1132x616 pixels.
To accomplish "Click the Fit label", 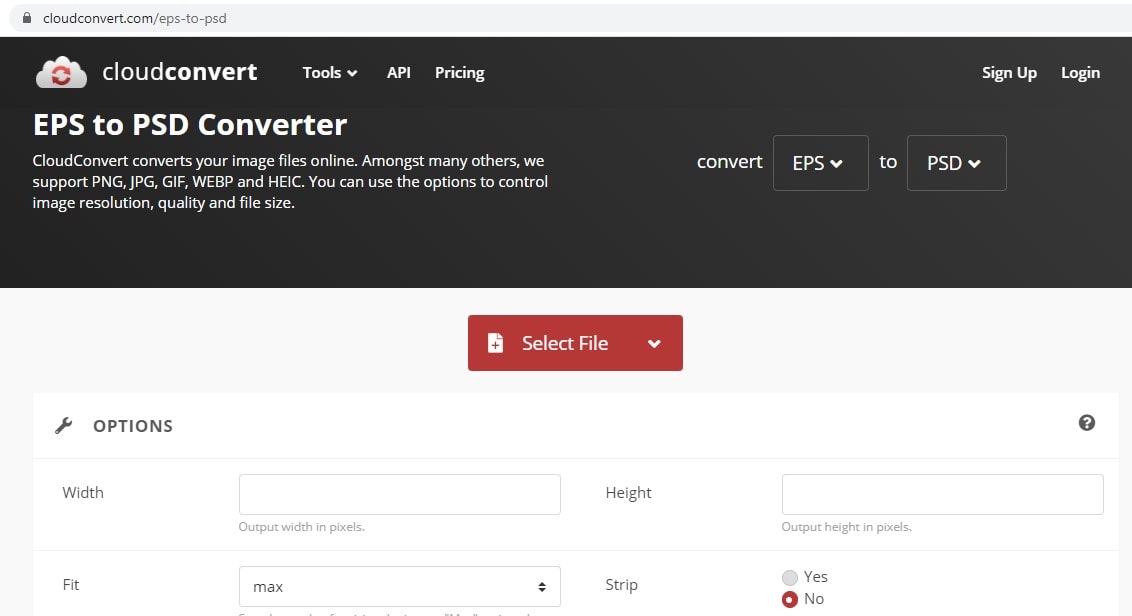I will (71, 585).
